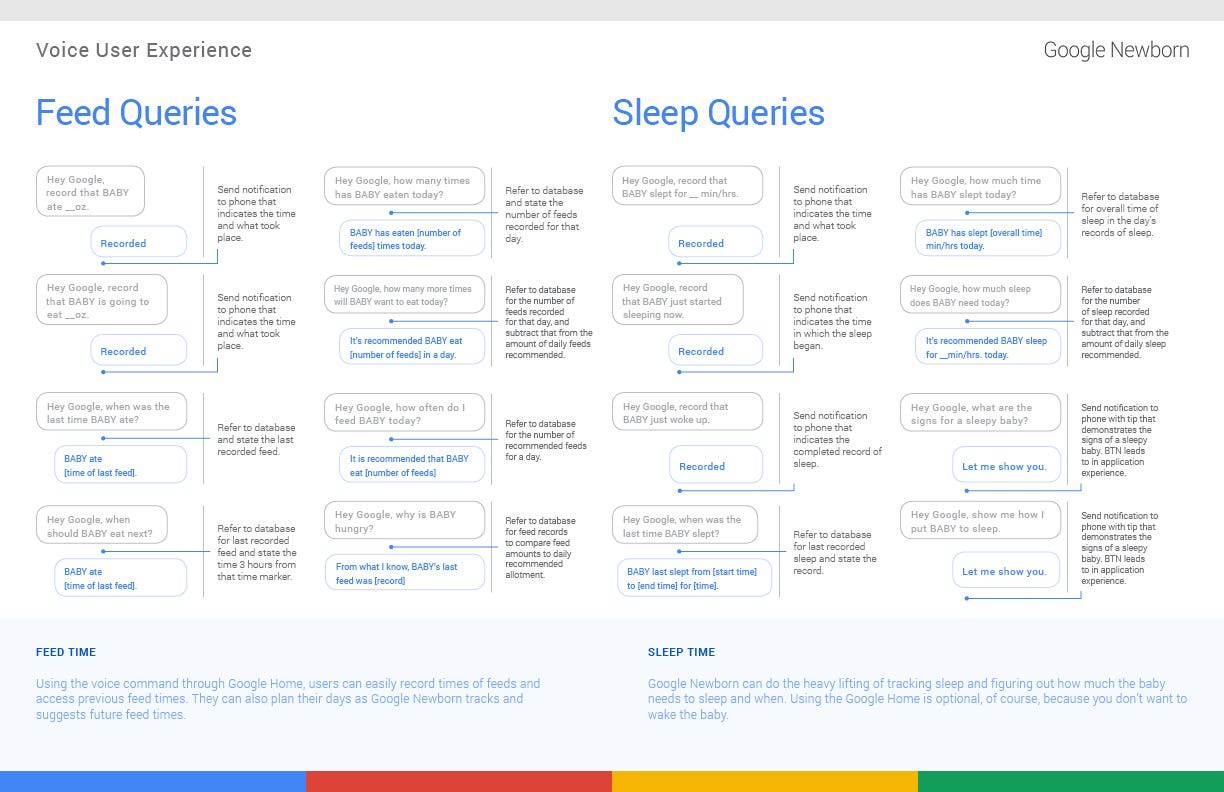Image resolution: width=1224 pixels, height=792 pixels.
Task: Select reply "It is recommended that BABY eat [number of feeds]"
Action: 411,464
